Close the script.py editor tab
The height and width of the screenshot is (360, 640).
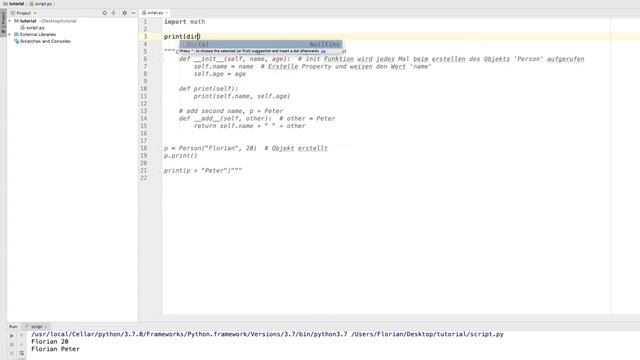[167, 13]
